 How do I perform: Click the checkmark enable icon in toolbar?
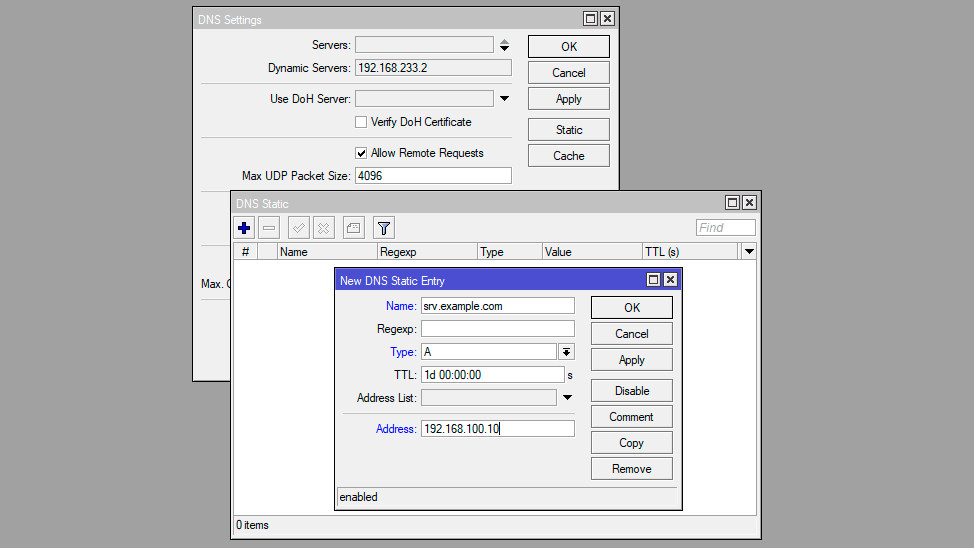coord(298,228)
